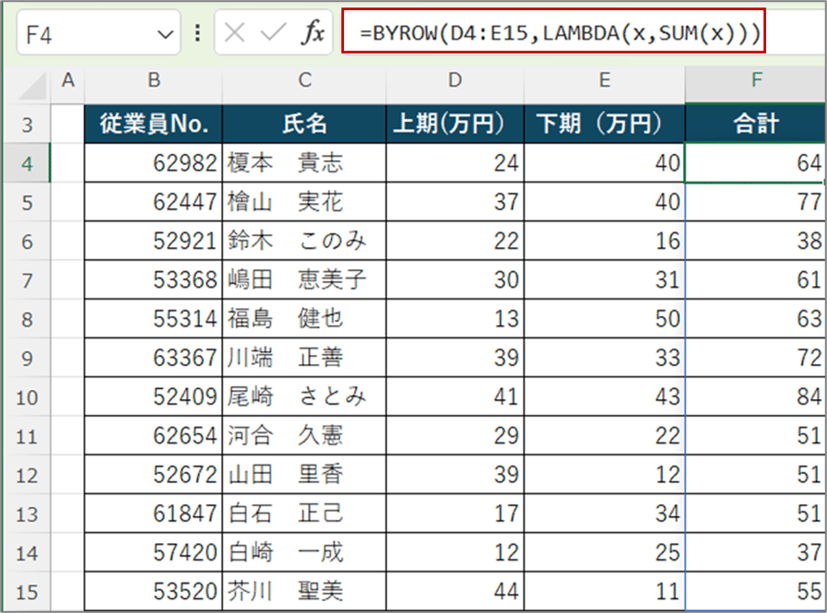This screenshot has height=613, width=827.
Task: Open the Name Box dropdown arrow
Action: click(164, 31)
